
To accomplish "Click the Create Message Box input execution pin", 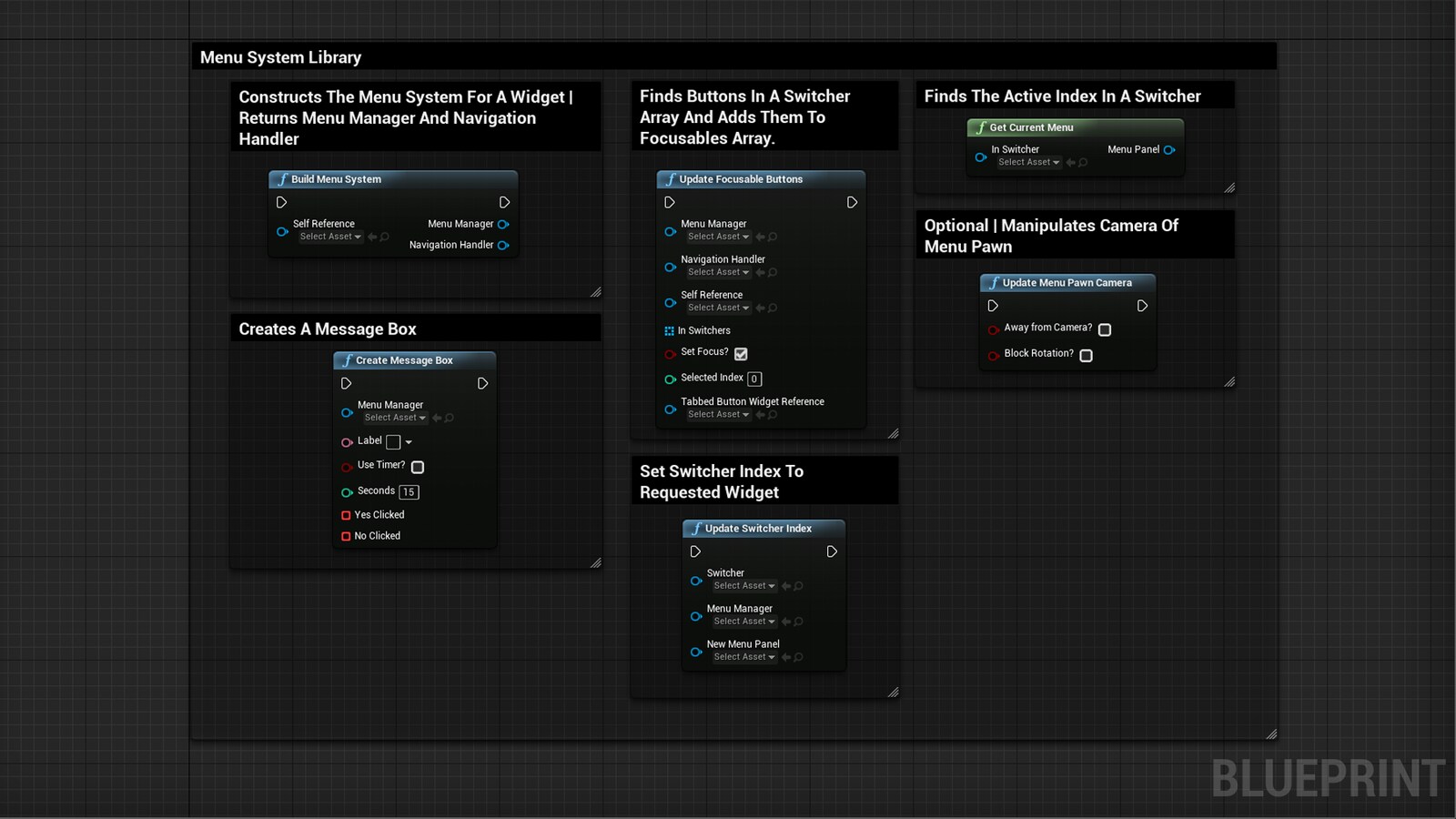I will pyautogui.click(x=346, y=383).
